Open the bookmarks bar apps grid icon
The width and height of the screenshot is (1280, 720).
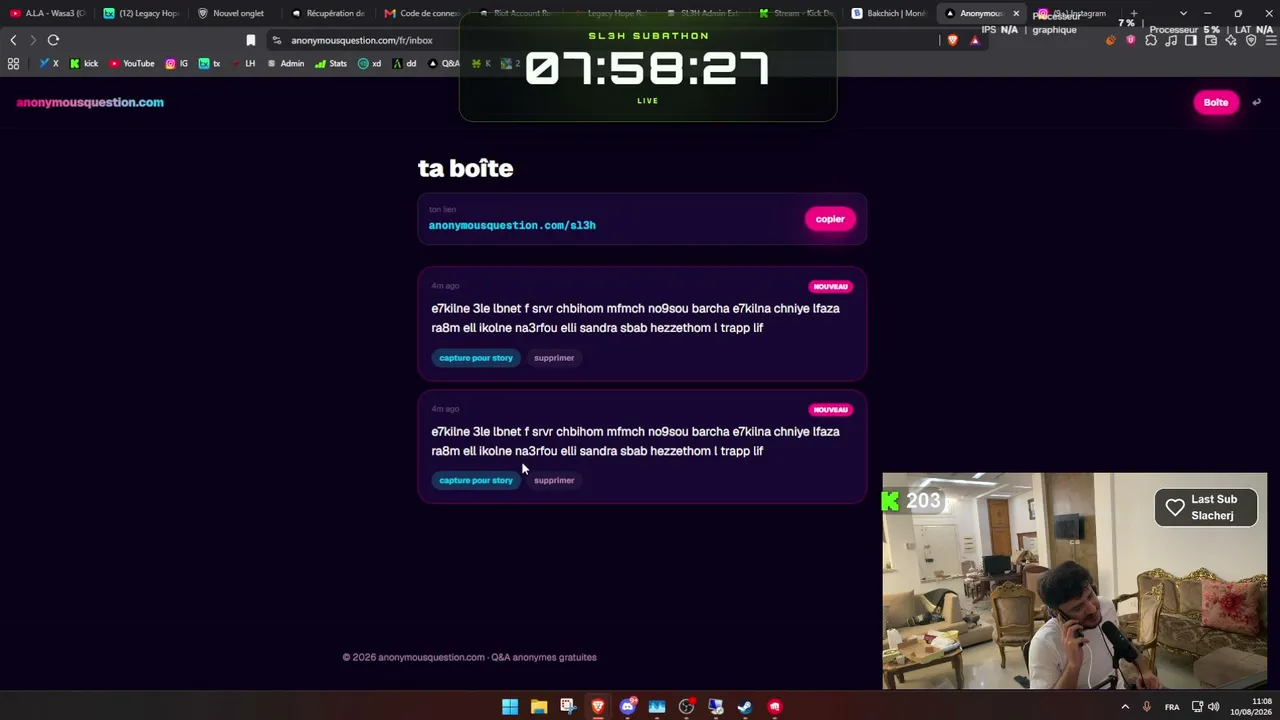coord(13,63)
